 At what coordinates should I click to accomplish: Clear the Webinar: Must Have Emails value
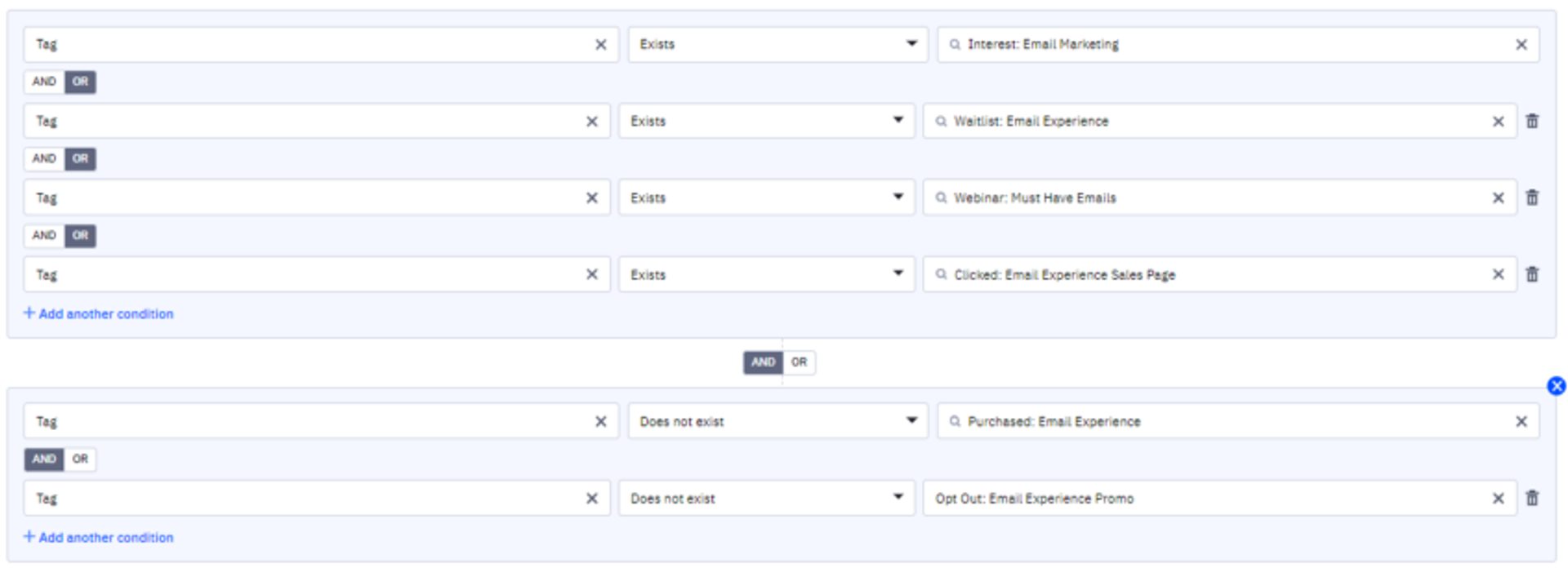tap(1498, 197)
